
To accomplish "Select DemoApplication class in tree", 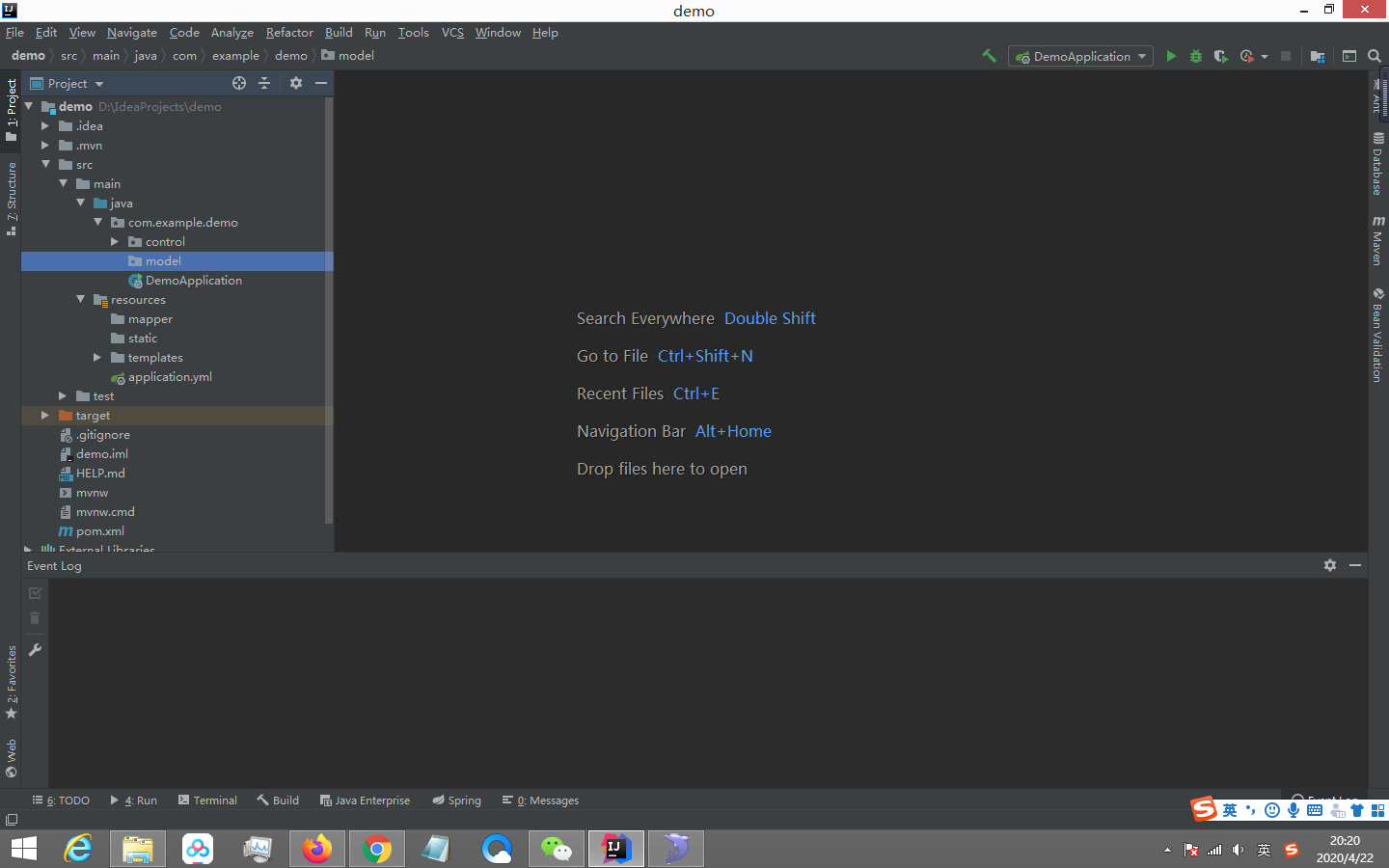I will click(193, 281).
